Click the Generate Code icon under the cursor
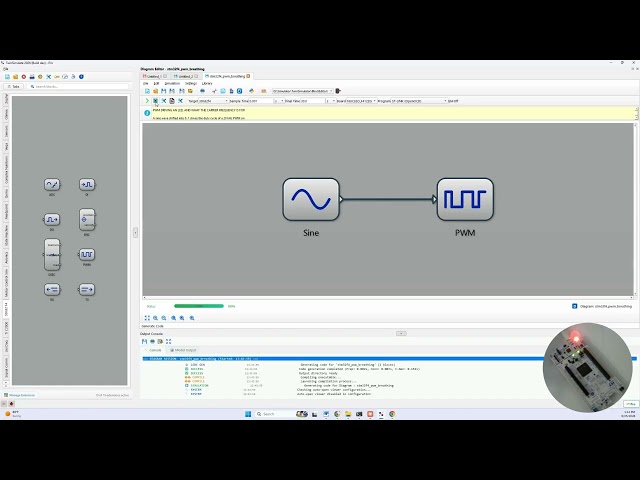Image resolution: width=640 pixels, height=480 pixels. click(x=156, y=101)
